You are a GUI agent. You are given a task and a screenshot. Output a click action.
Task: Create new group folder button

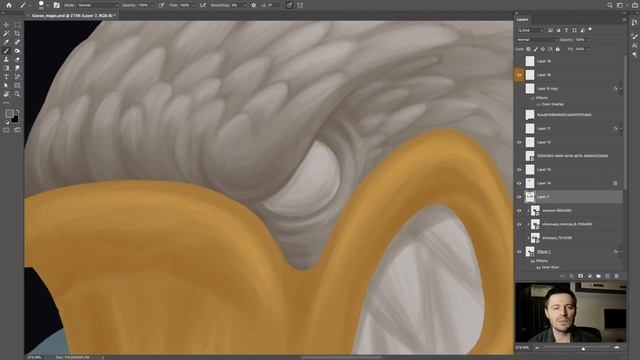tap(598, 276)
